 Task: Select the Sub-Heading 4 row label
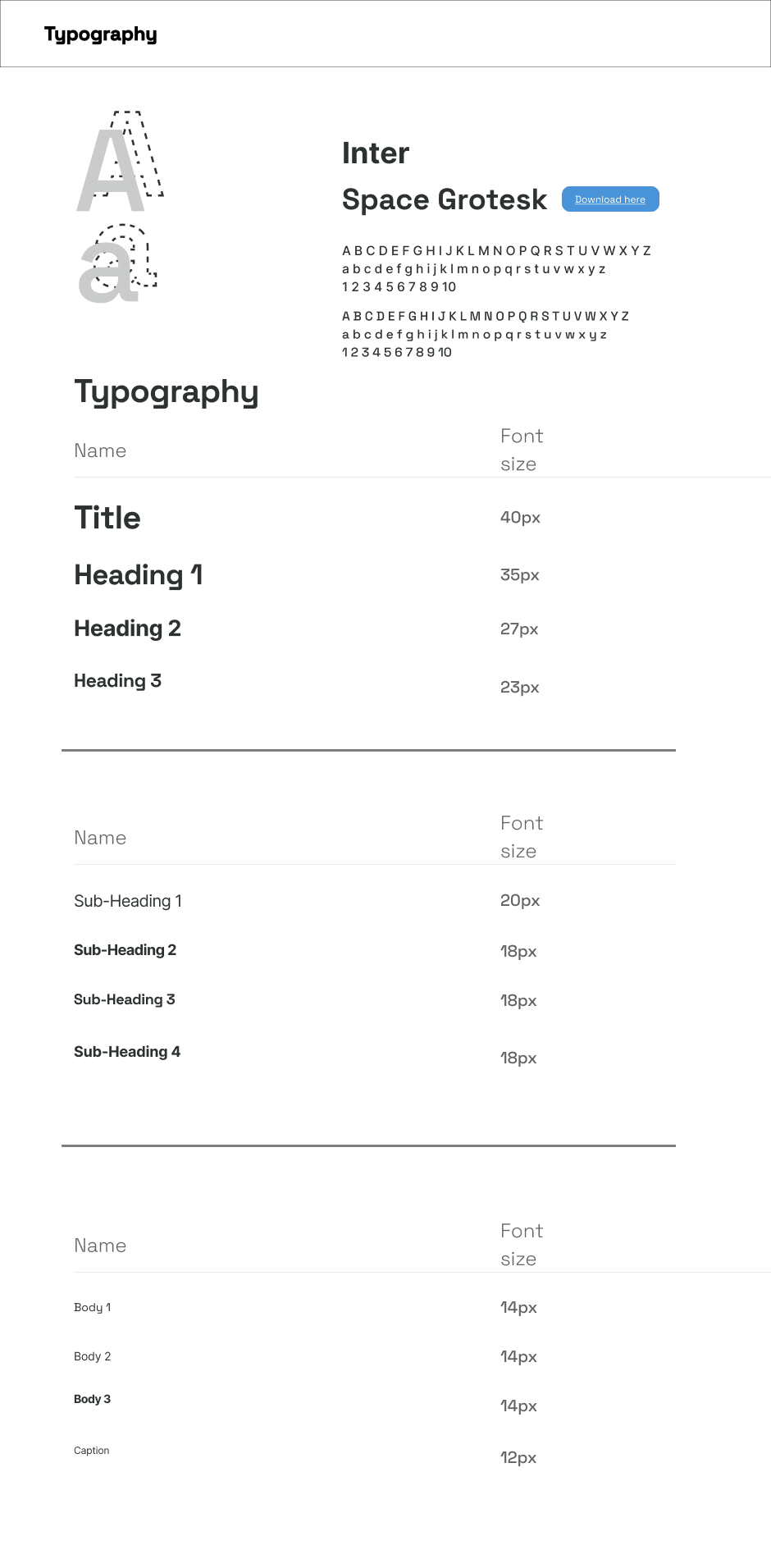(x=127, y=1052)
